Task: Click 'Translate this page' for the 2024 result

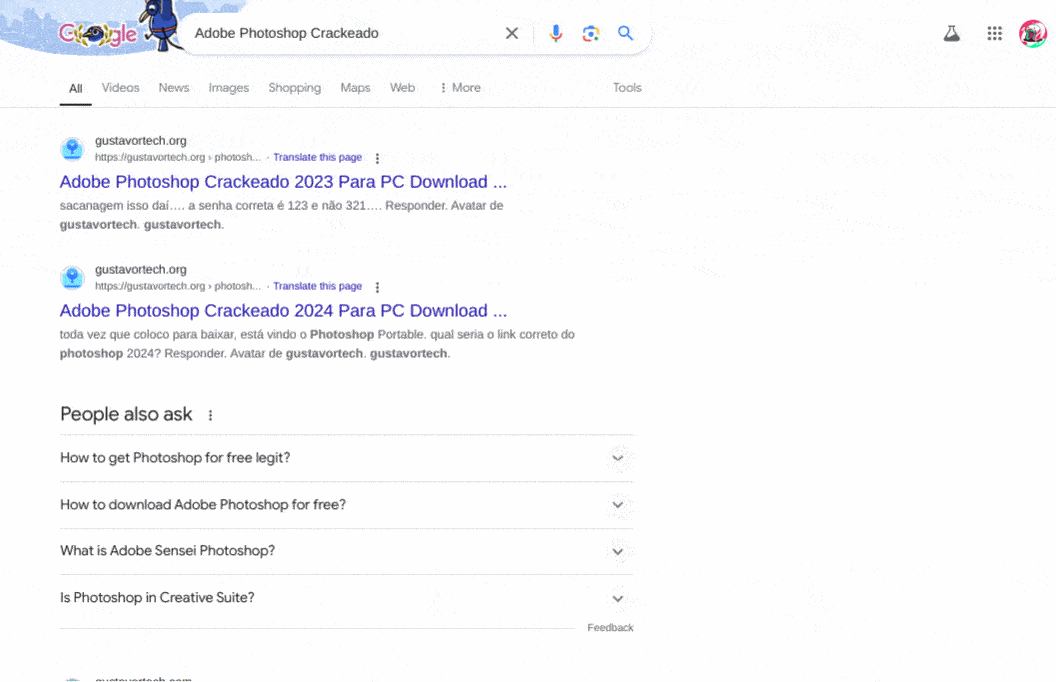Action: pos(317,286)
